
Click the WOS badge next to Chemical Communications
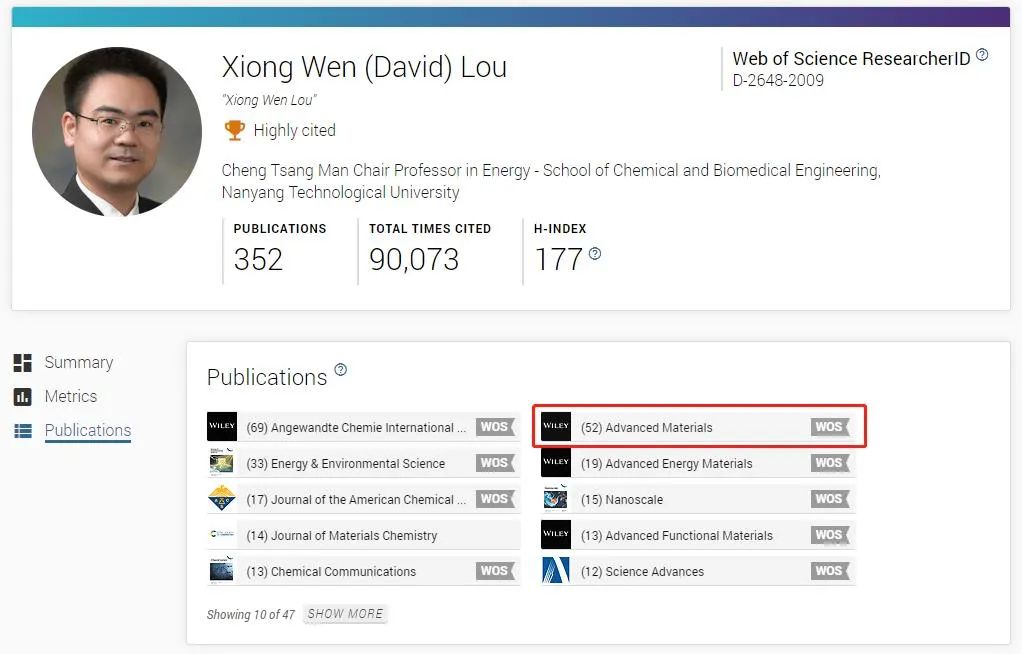click(495, 571)
